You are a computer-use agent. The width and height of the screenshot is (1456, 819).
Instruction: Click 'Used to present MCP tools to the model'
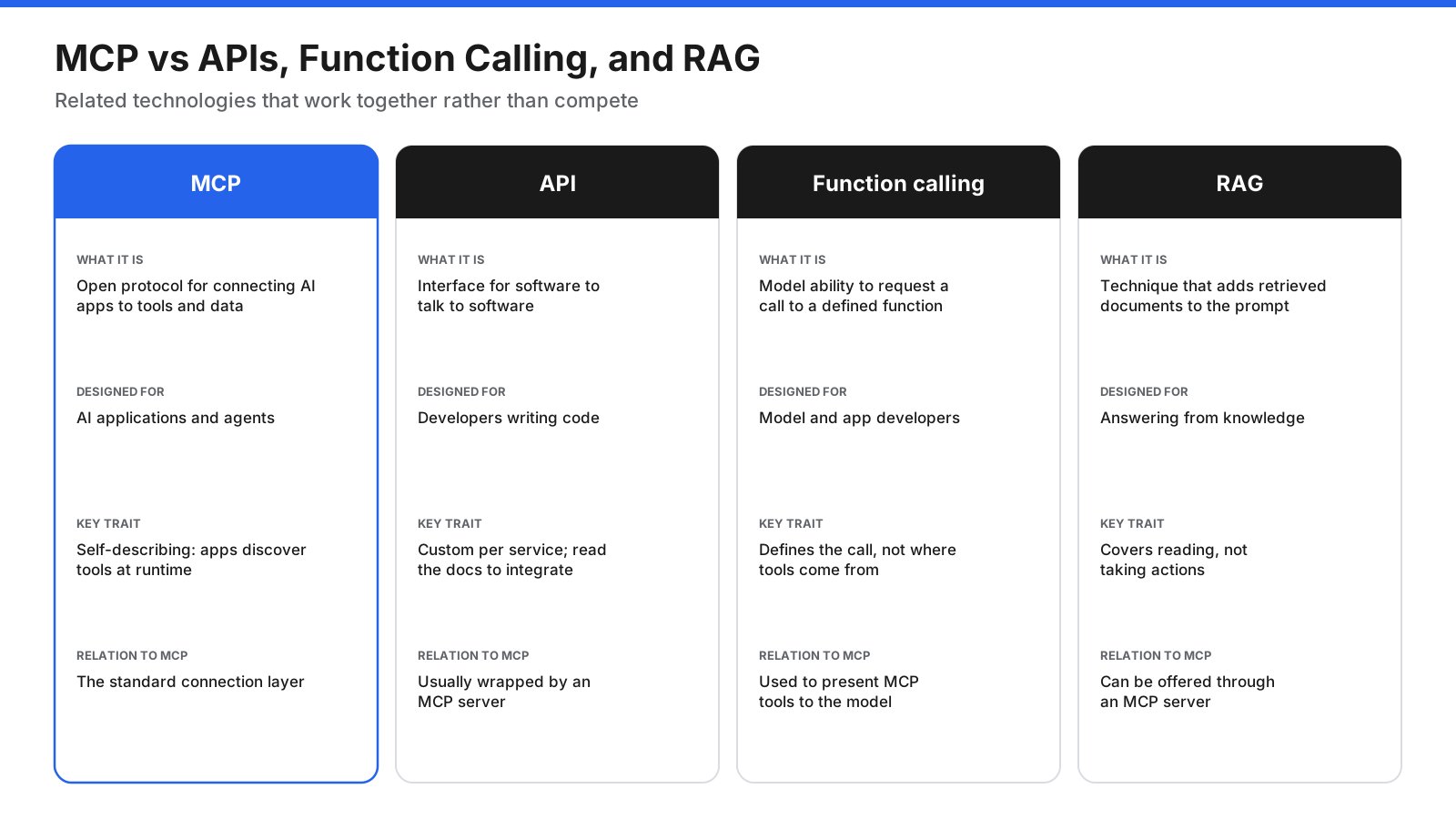[839, 692]
